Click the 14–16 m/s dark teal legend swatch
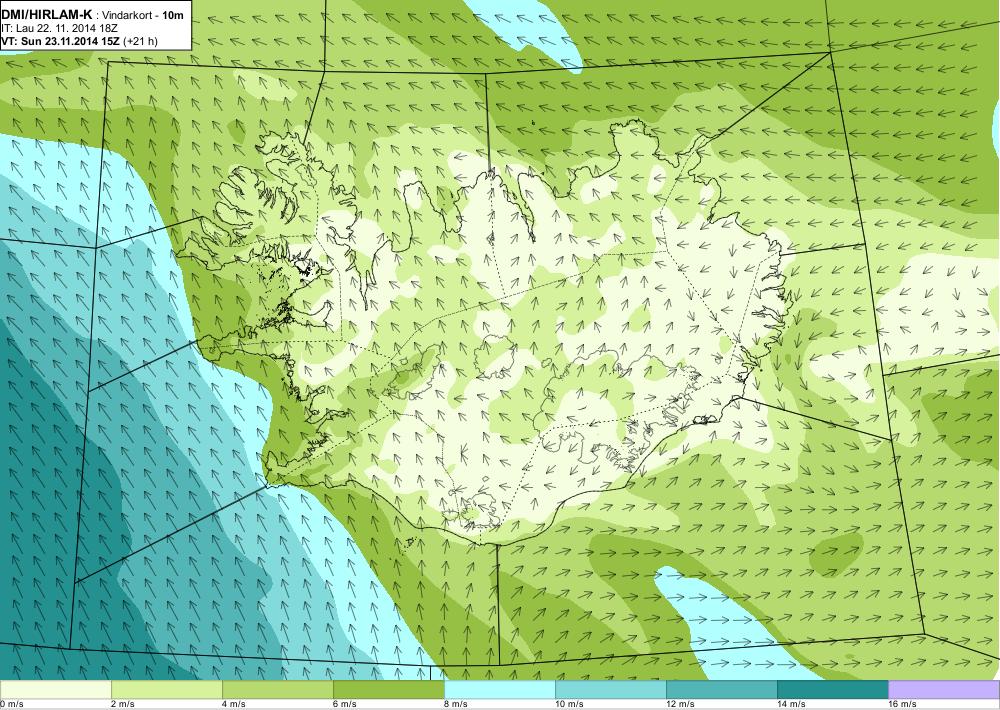This screenshot has width=1000, height=710. [x=832, y=689]
